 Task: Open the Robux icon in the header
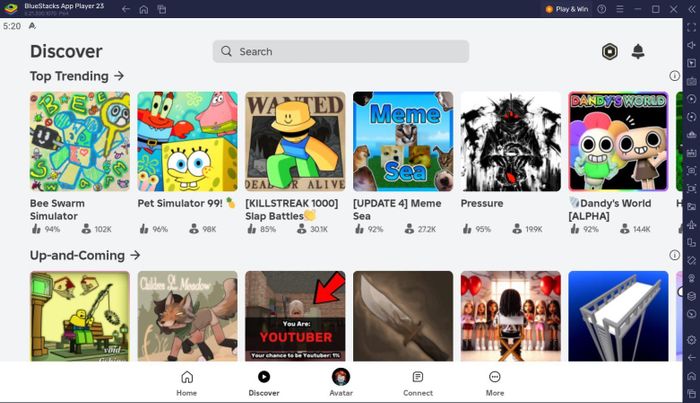(610, 52)
